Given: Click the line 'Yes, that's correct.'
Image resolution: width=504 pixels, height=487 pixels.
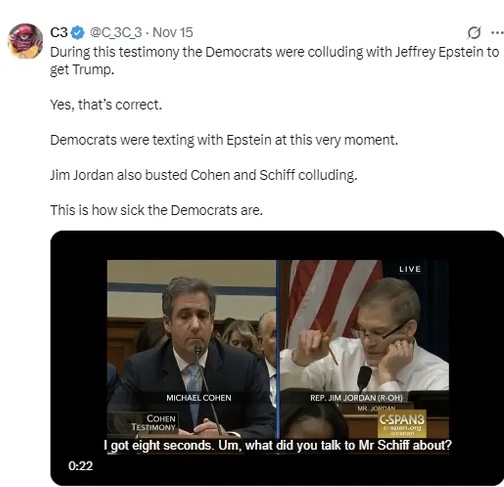Looking at the screenshot, I should 106,105.
